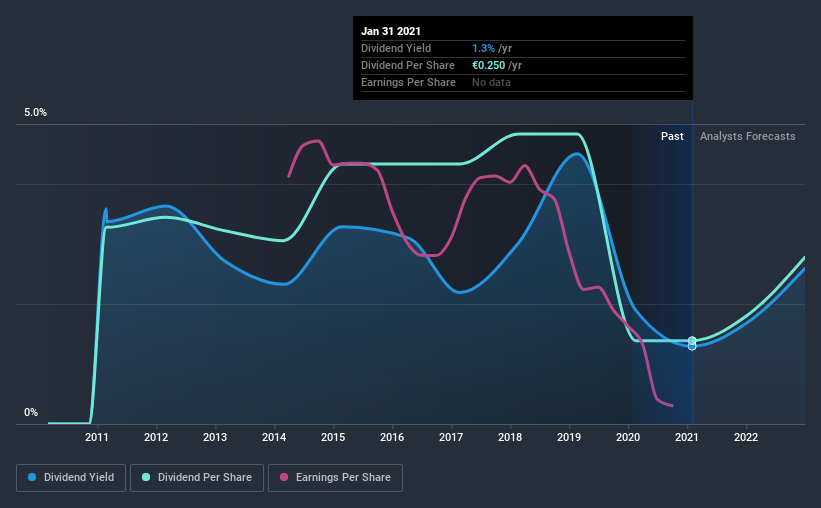Click the 'Dividend Per Share' tooltip row label

tap(408, 65)
